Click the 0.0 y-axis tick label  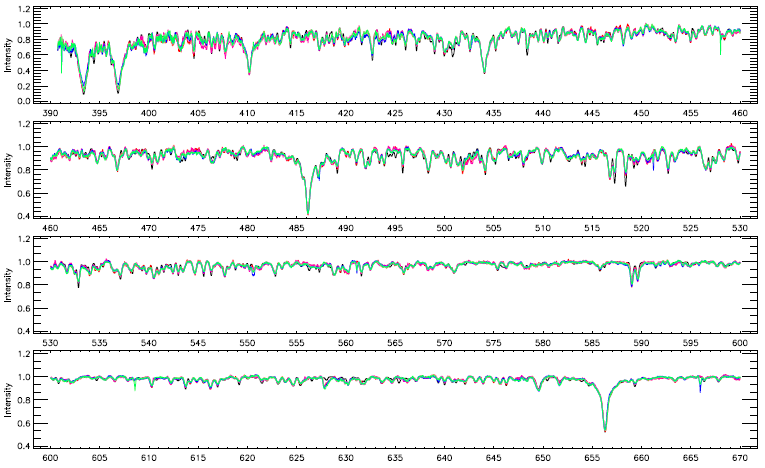point(37,101)
